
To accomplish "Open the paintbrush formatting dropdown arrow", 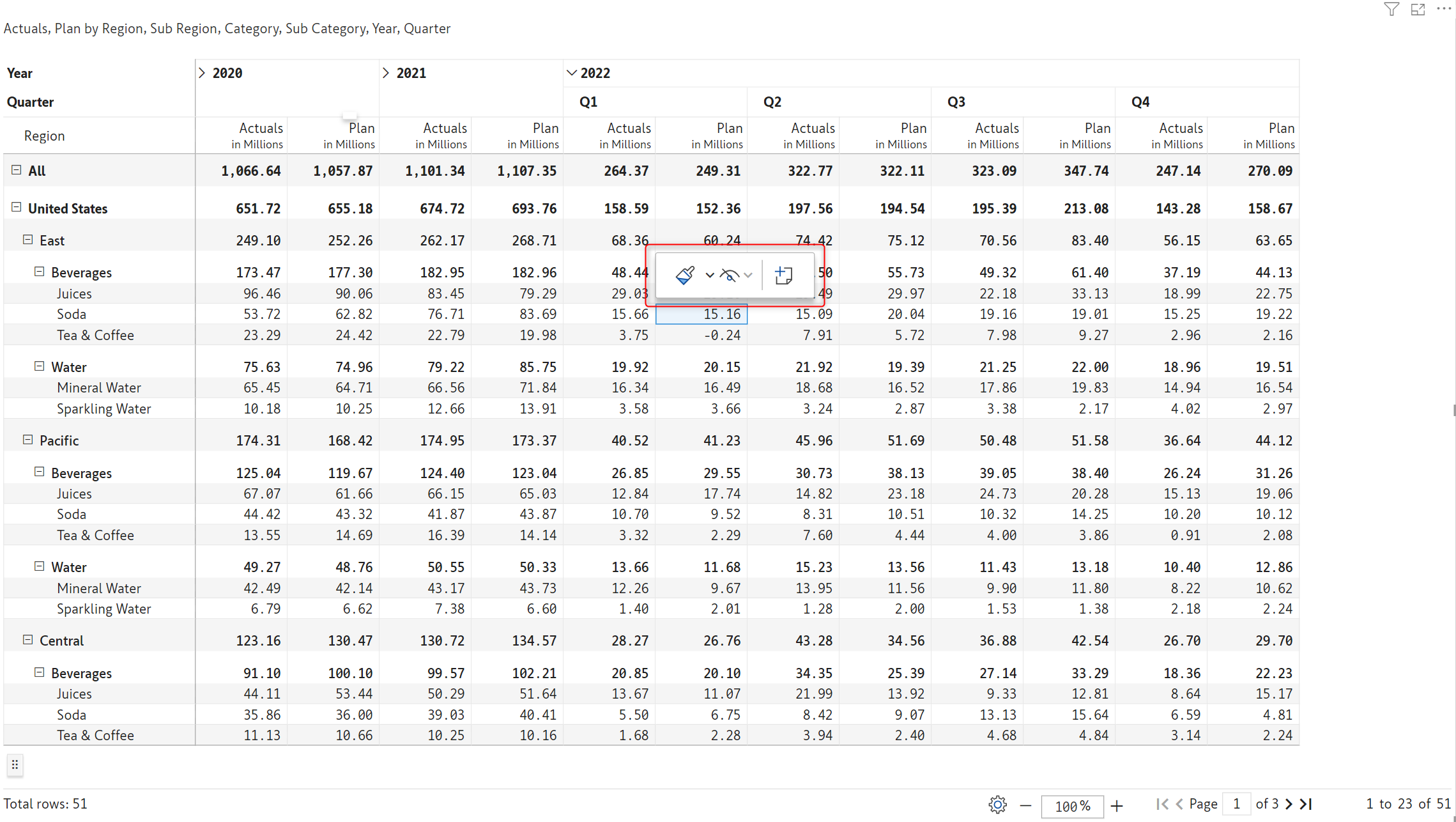I will [x=709, y=275].
